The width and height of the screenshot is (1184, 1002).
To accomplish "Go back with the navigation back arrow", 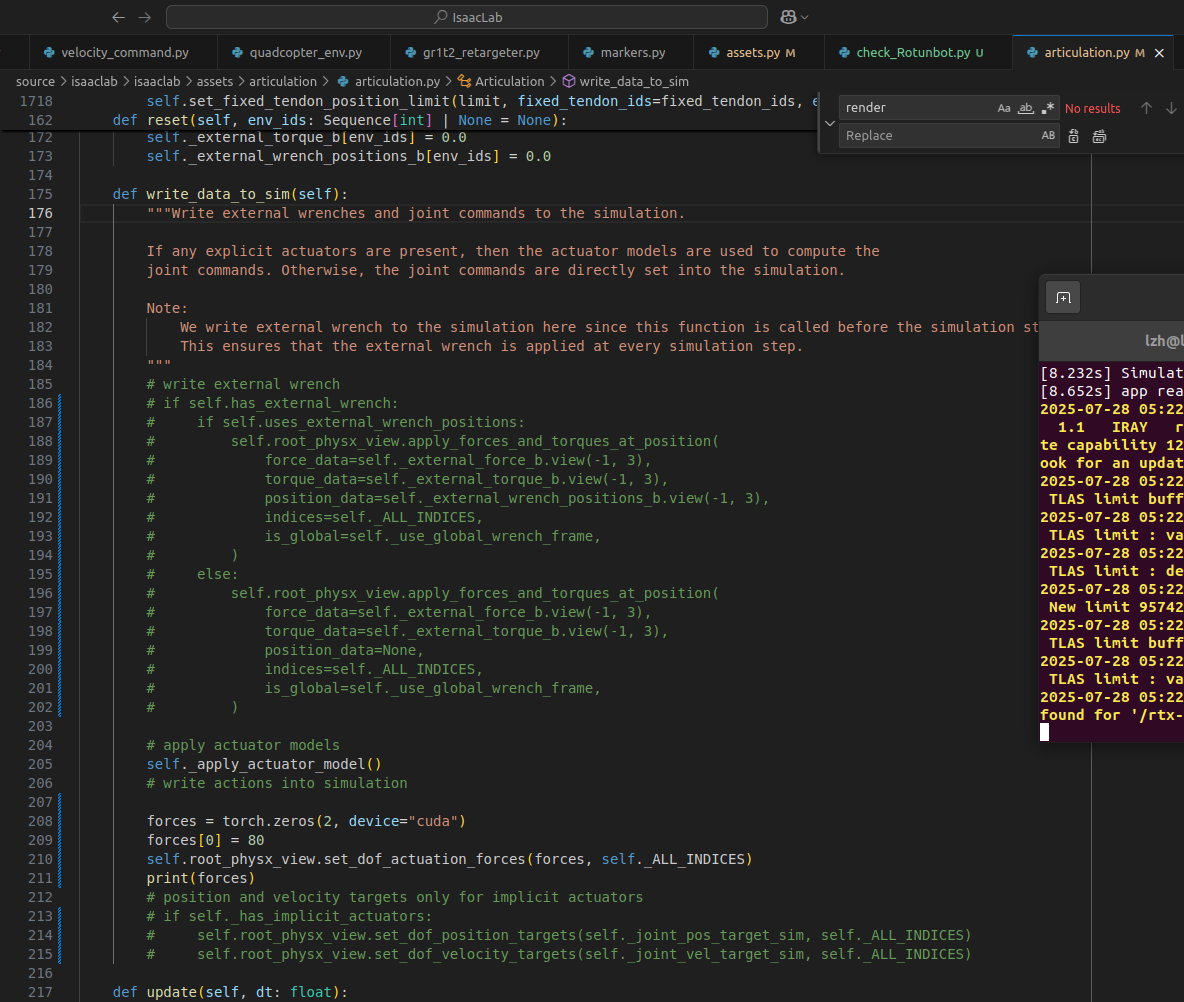I will [x=118, y=17].
